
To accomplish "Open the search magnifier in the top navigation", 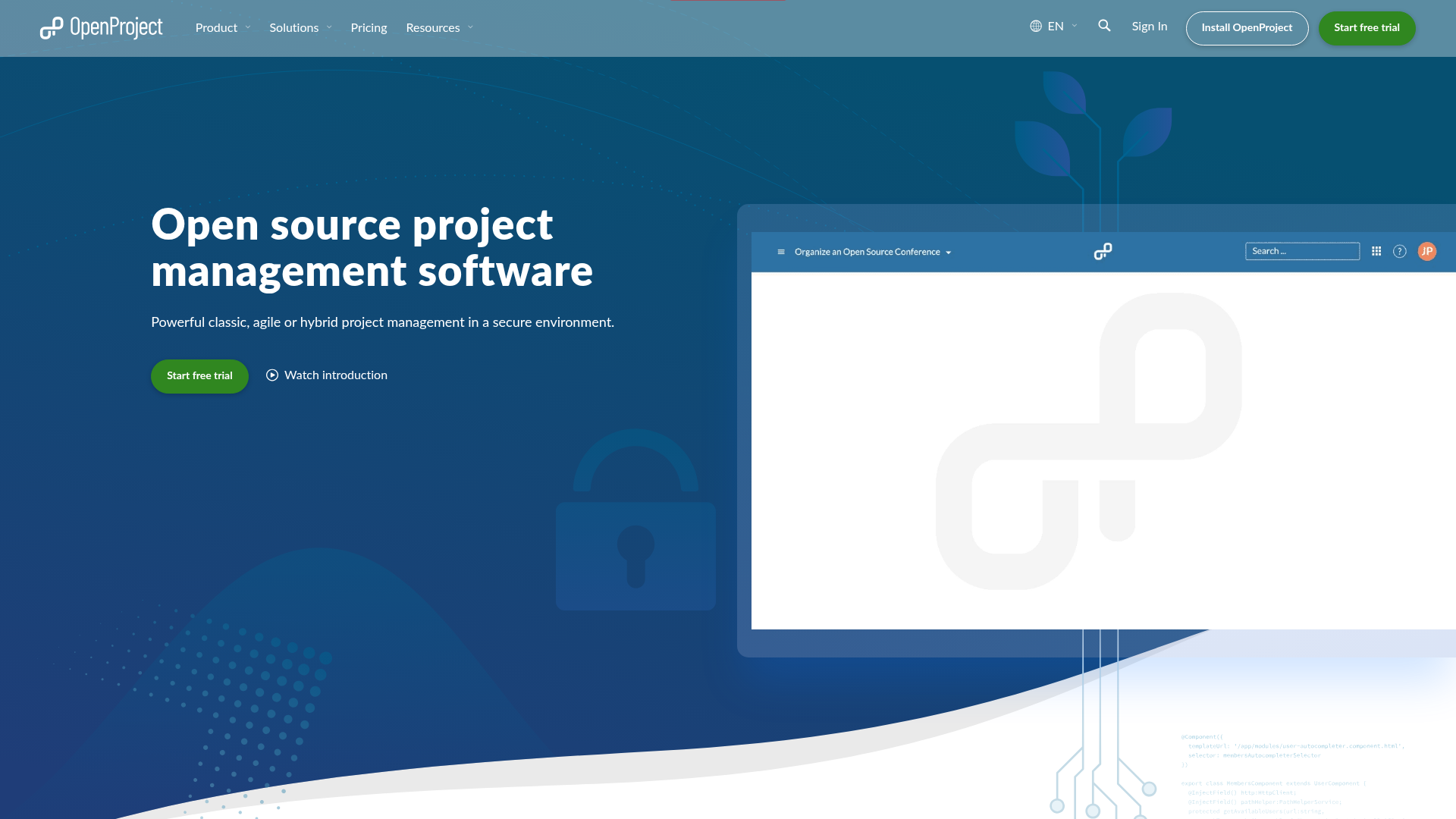I will click(x=1104, y=26).
